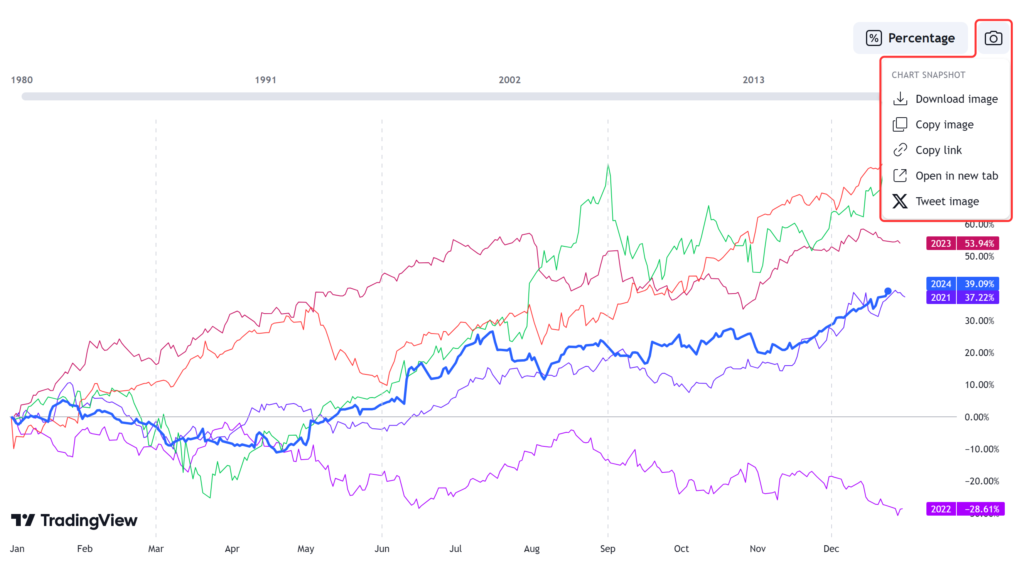
Task: Click the blue 2024 endpoint dot
Action: point(888,291)
